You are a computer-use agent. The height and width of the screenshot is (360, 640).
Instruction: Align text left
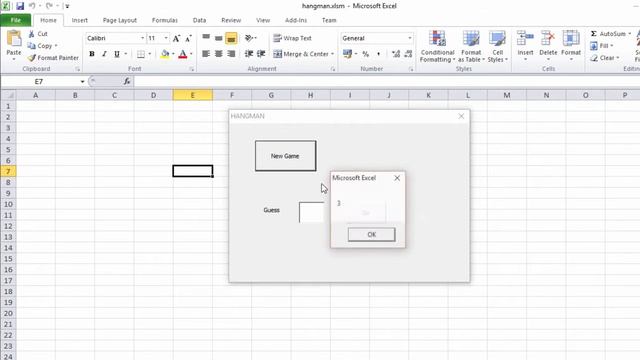pyautogui.click(x=206, y=54)
